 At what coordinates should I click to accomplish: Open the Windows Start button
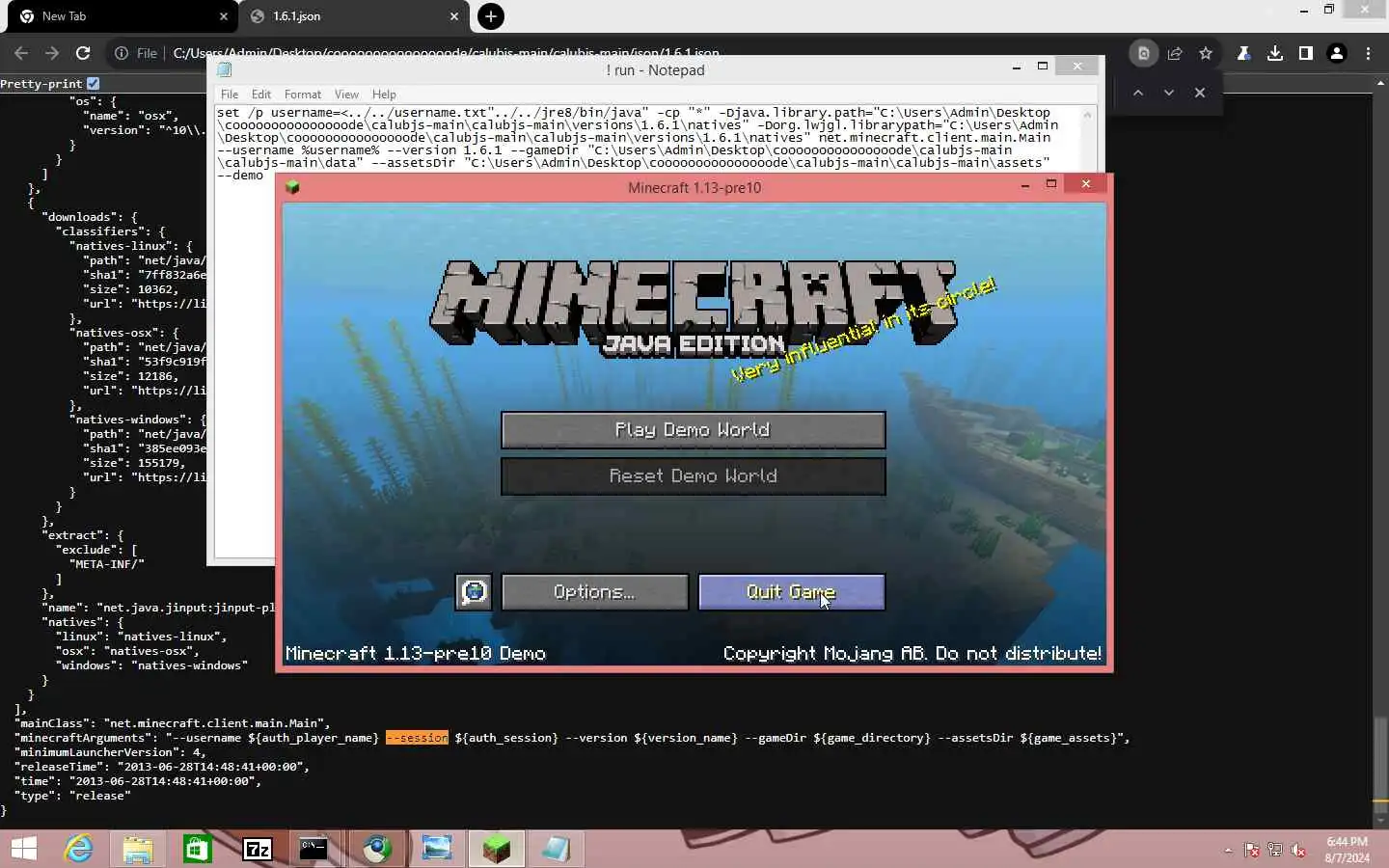(x=23, y=849)
